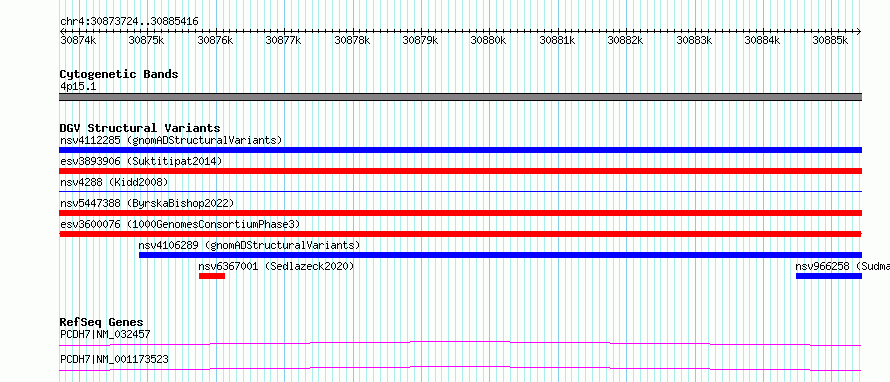Image resolution: width=890 pixels, height=382 pixels.
Task: Click the DGV Structural Variants track title
Action: [x=140, y=128]
